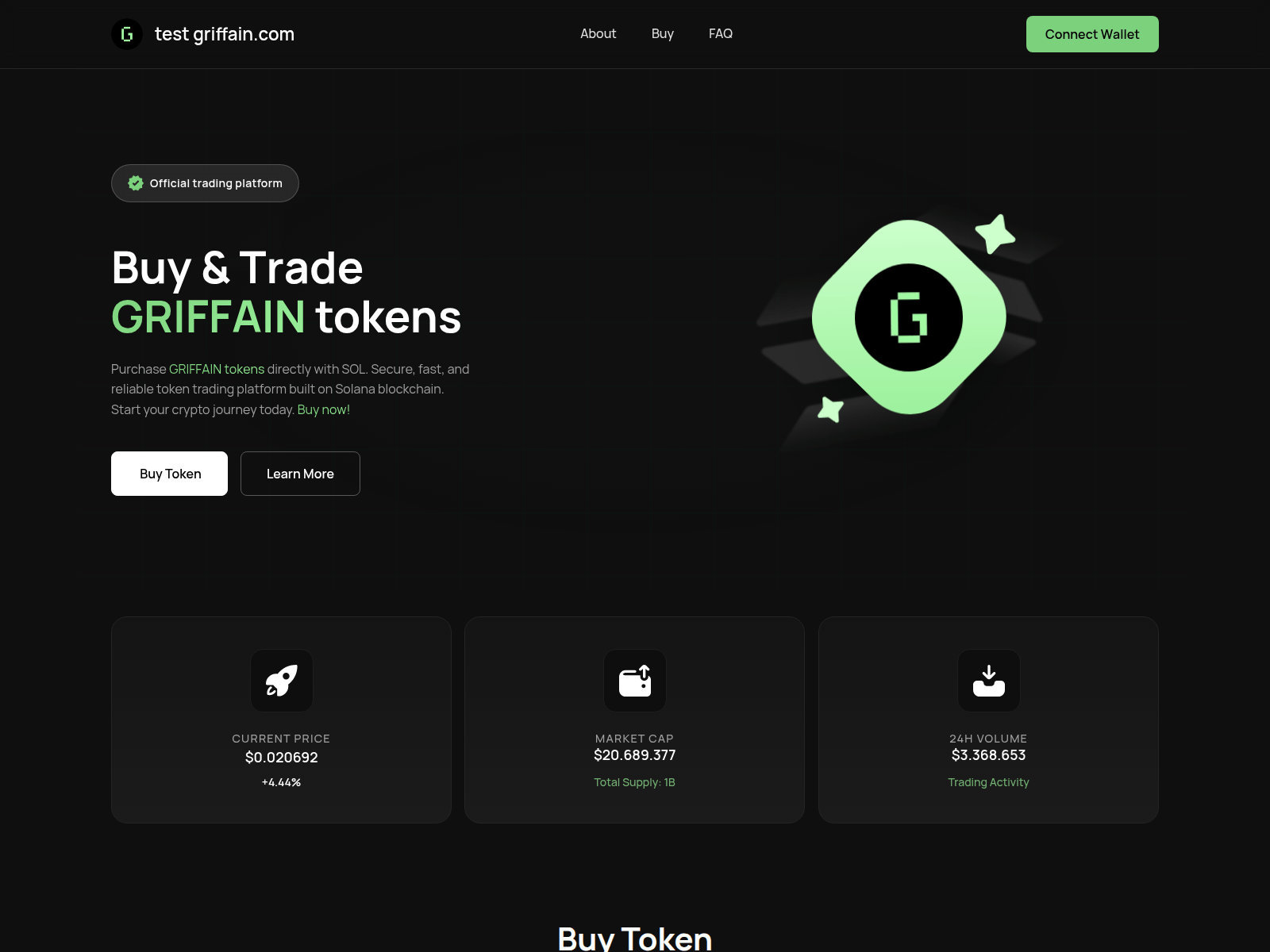Viewport: 1270px width, 952px height.
Task: Click the green verified badge icon
Action: coord(136,183)
